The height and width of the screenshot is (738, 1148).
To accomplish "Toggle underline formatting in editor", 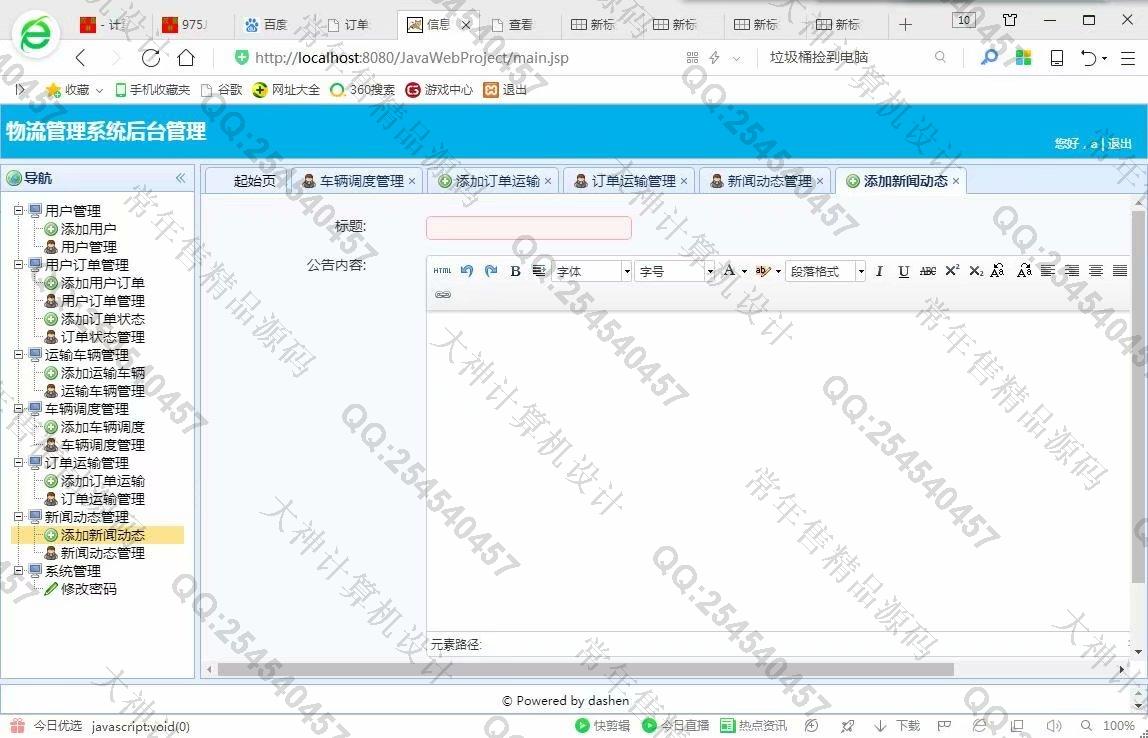I will [903, 271].
